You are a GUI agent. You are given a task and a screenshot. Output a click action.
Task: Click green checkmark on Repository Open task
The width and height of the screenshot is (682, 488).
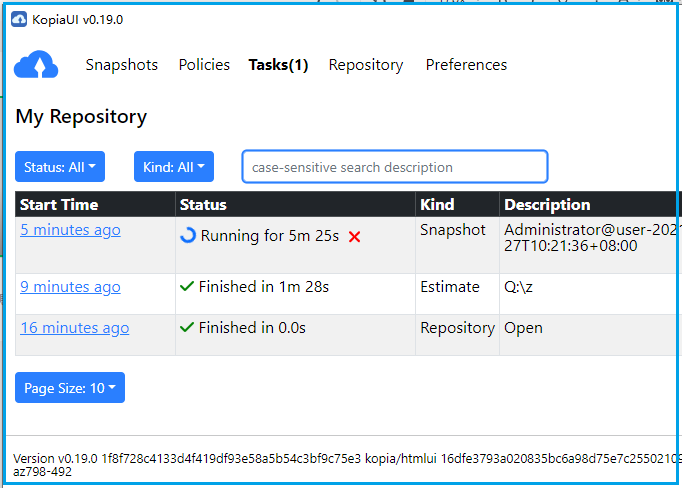pyautogui.click(x=187, y=328)
